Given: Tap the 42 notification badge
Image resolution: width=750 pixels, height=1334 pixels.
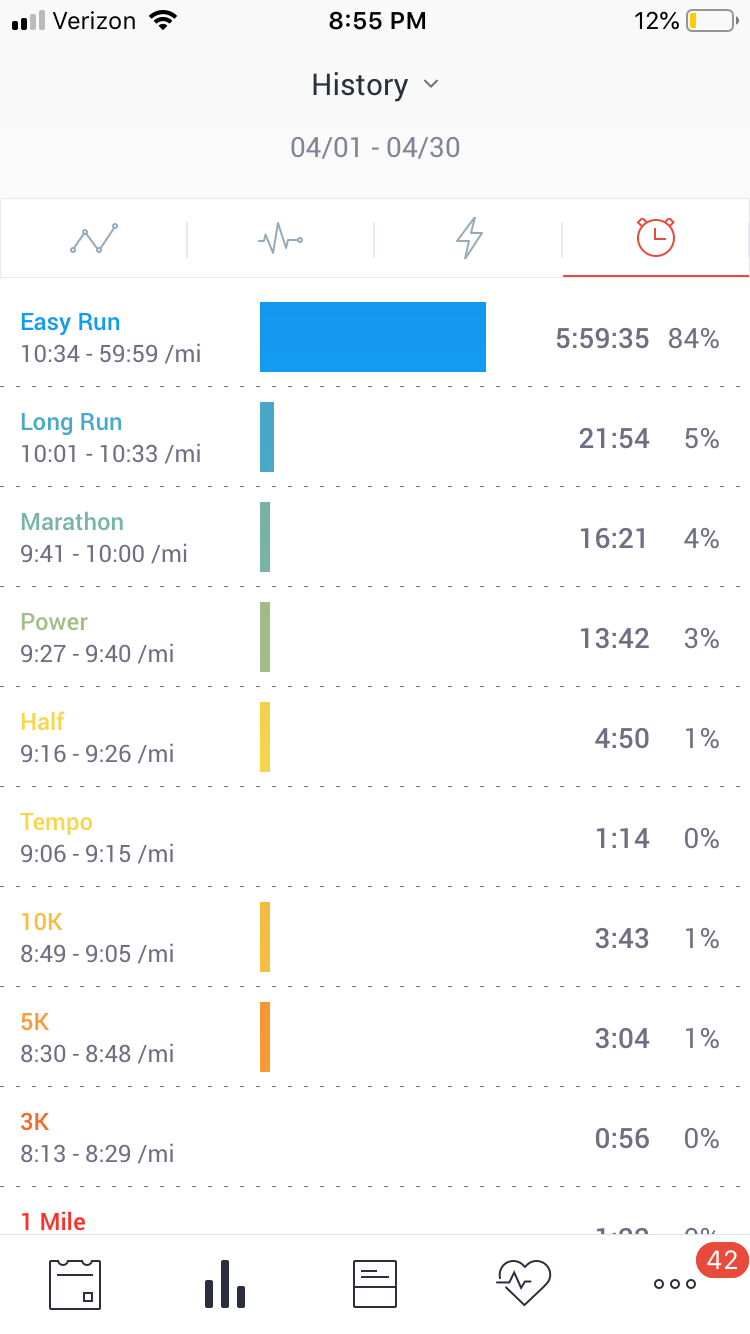Looking at the screenshot, I should pos(722,1260).
